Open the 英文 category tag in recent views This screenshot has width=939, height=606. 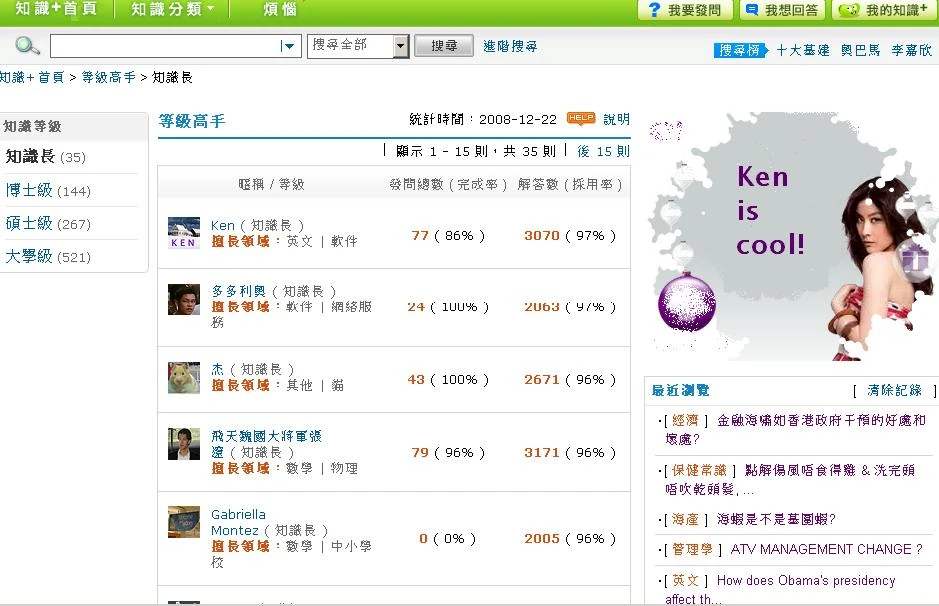[685, 580]
